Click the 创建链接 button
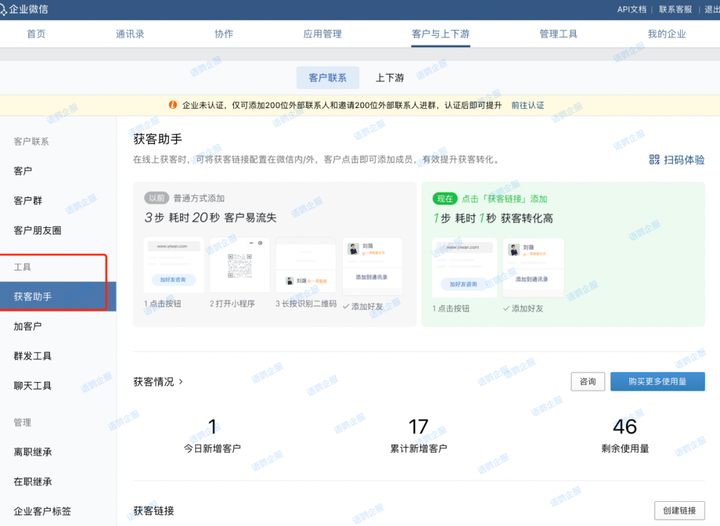This screenshot has width=720, height=526. [679, 511]
